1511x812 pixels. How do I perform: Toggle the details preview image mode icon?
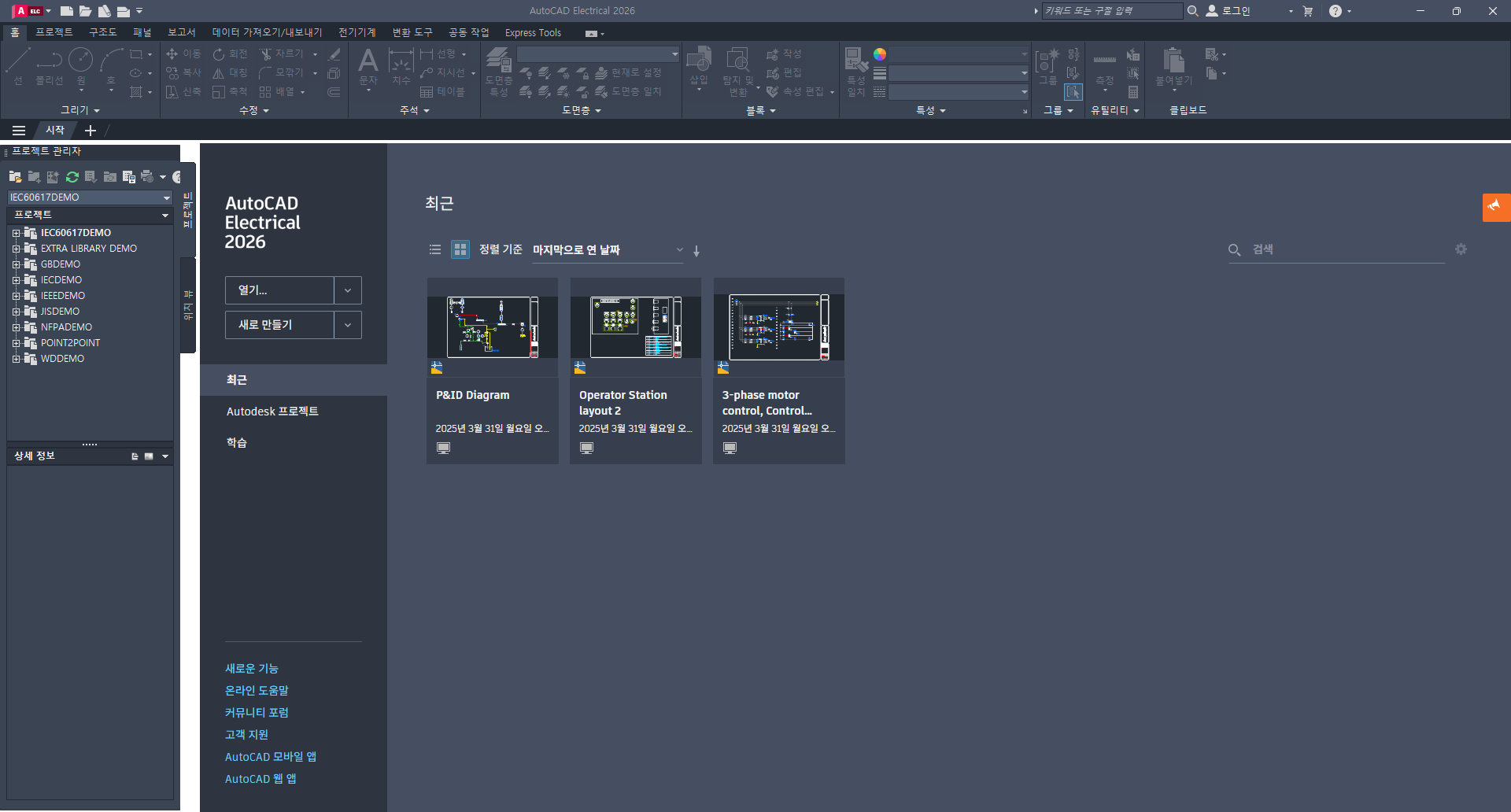pyautogui.click(x=149, y=456)
